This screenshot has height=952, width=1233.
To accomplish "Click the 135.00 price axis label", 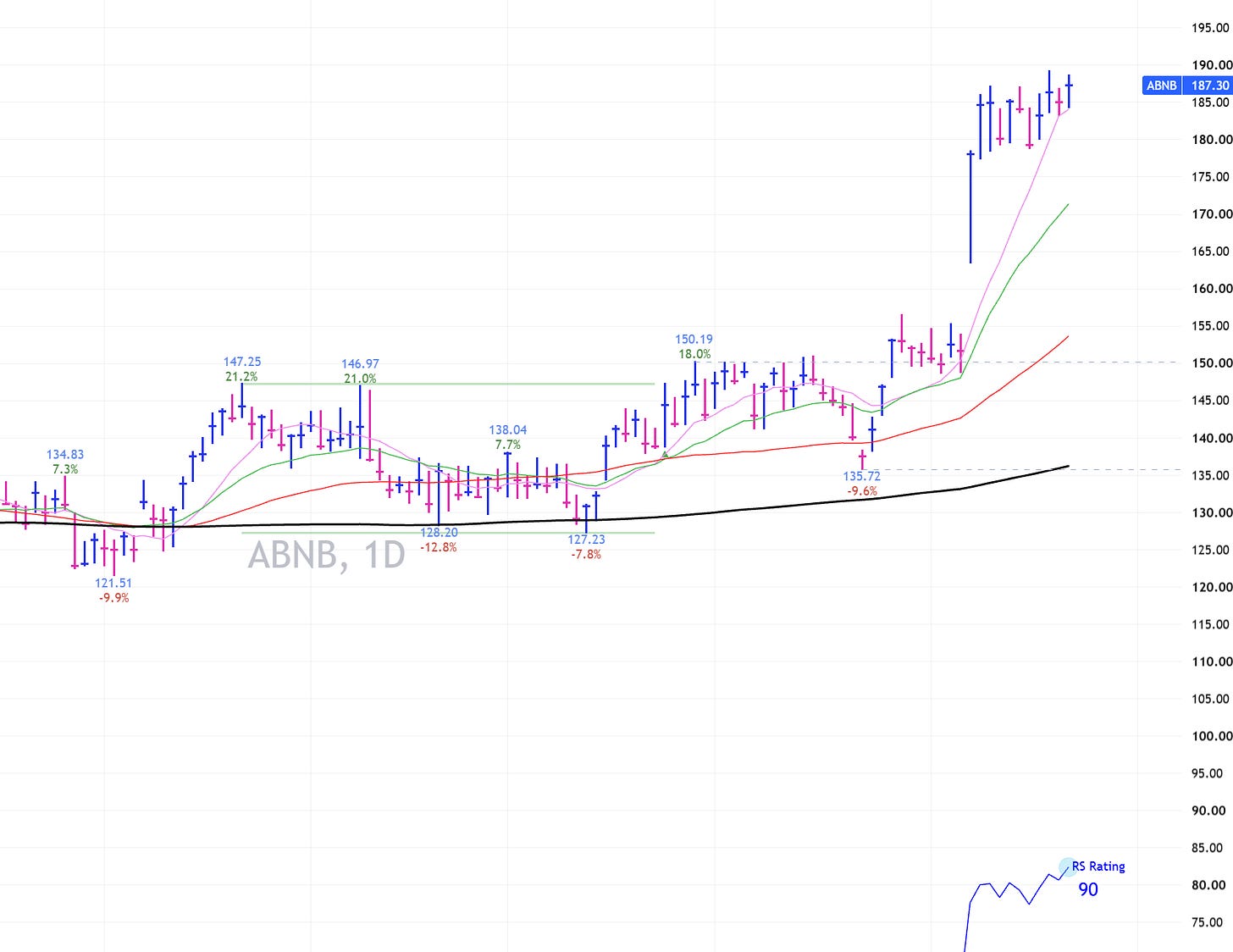I will pyautogui.click(x=1210, y=475).
